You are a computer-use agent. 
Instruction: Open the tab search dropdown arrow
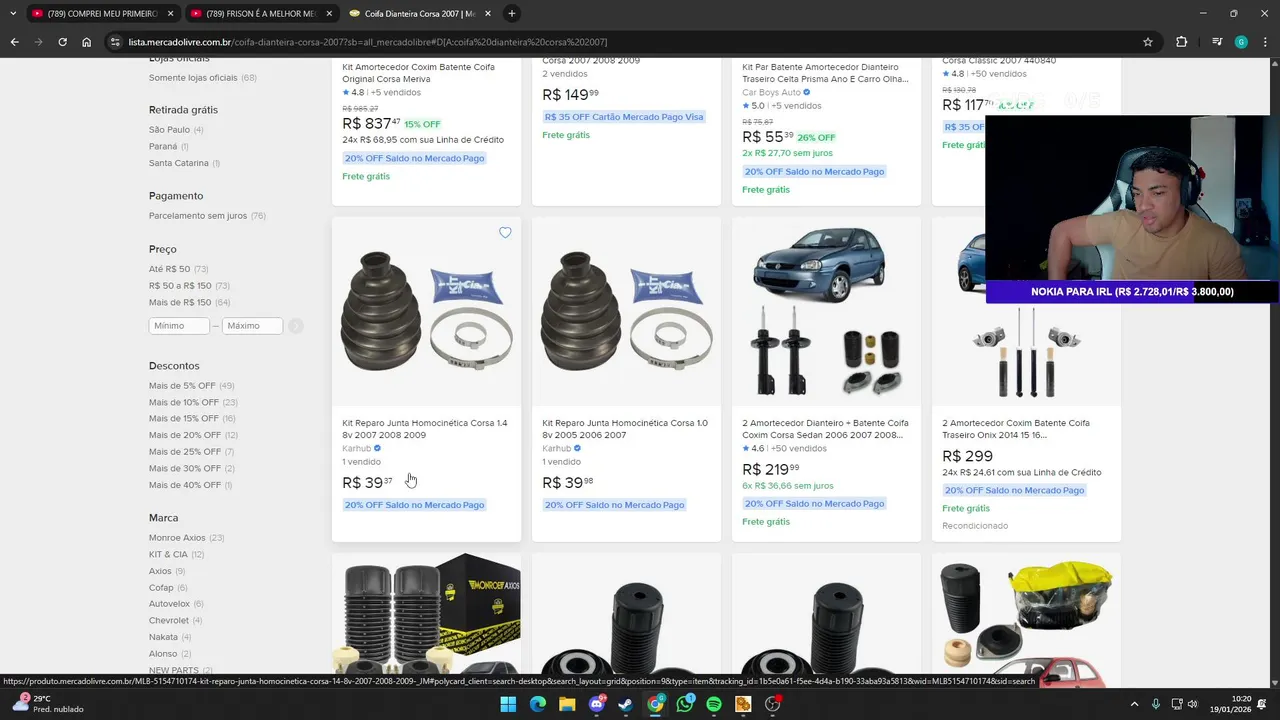(x=12, y=14)
